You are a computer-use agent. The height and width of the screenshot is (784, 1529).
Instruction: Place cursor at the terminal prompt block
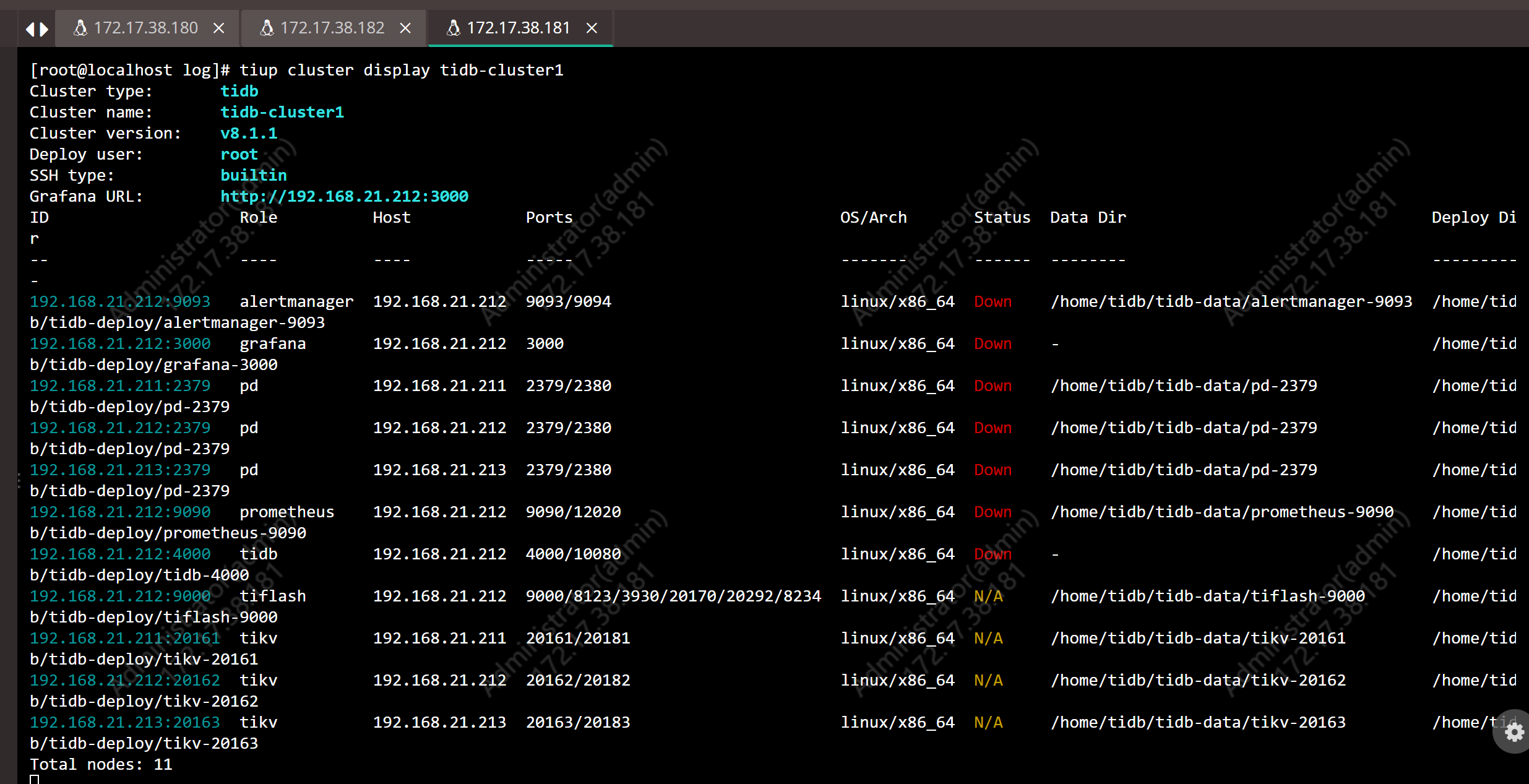(x=35, y=780)
